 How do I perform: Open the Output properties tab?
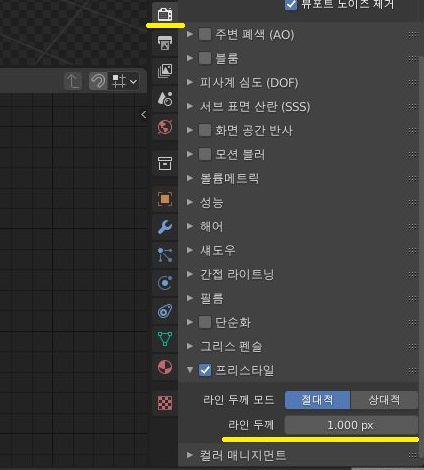pos(165,43)
